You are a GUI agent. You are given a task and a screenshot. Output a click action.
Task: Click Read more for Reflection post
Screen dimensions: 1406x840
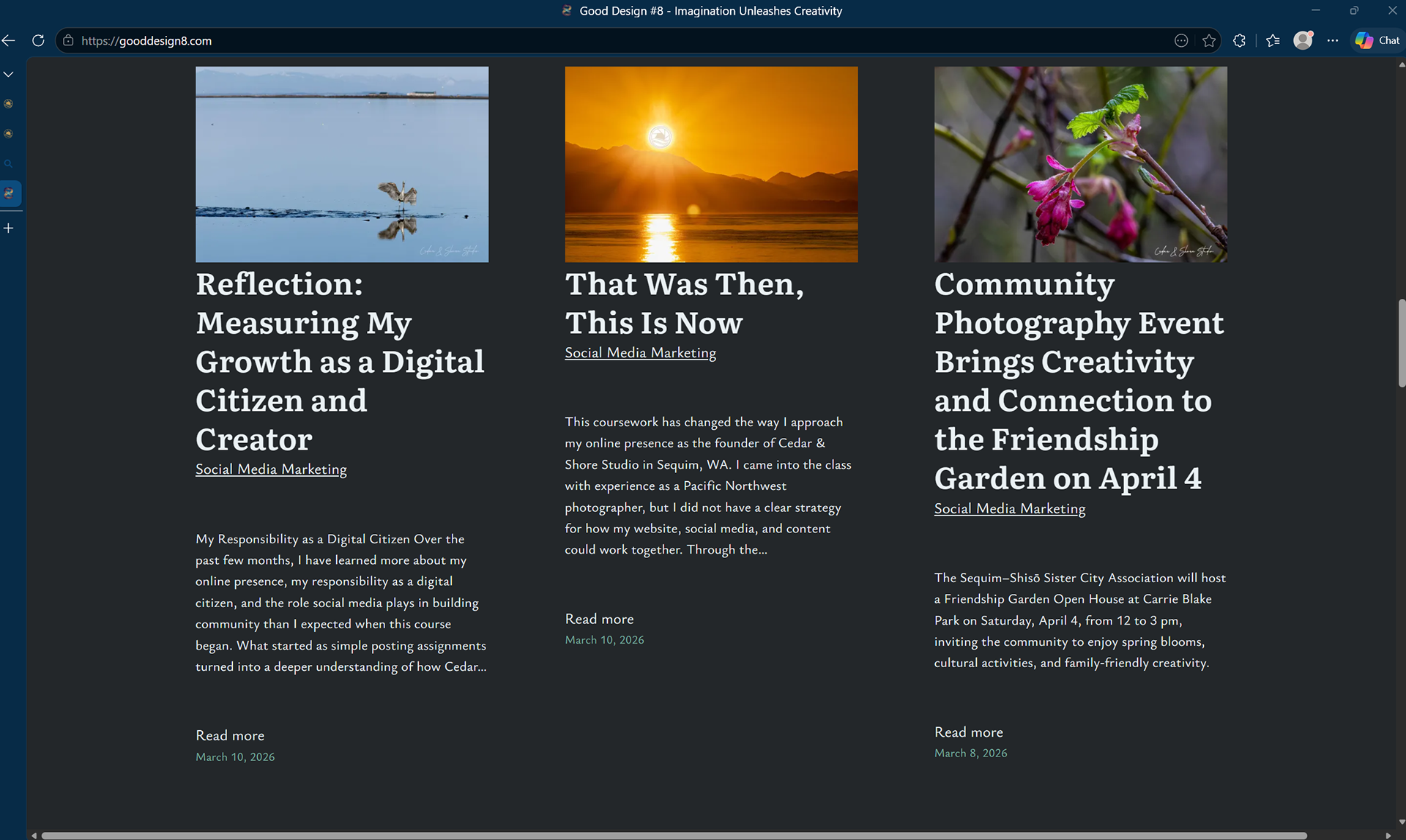click(x=230, y=735)
